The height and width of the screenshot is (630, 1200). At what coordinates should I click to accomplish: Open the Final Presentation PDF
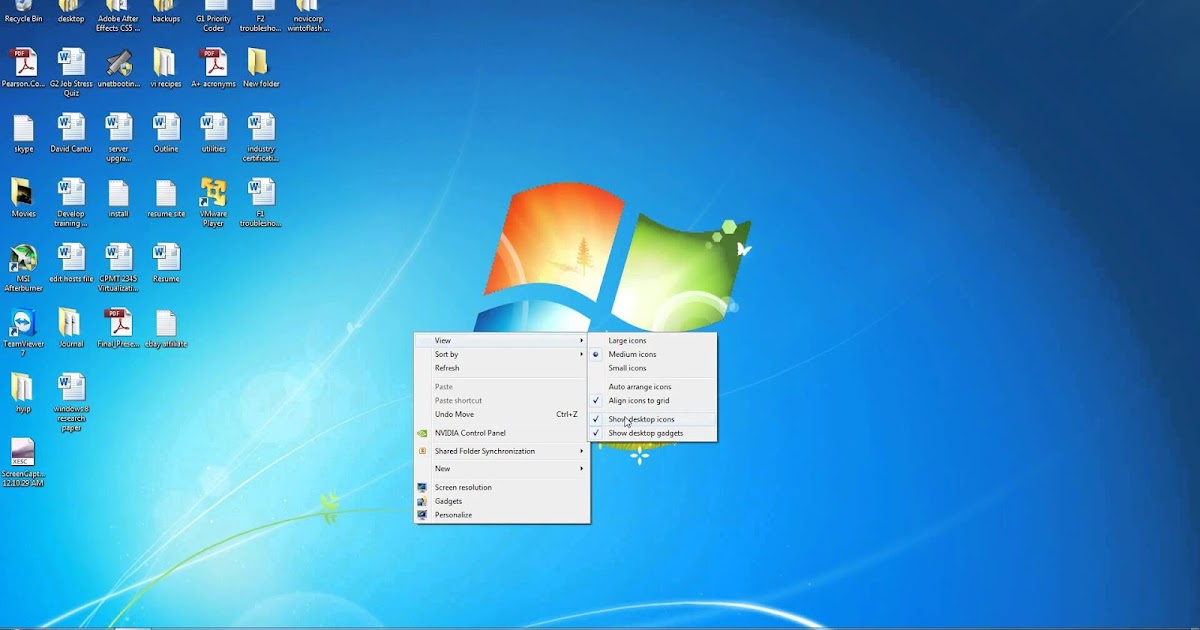pyautogui.click(x=118, y=327)
